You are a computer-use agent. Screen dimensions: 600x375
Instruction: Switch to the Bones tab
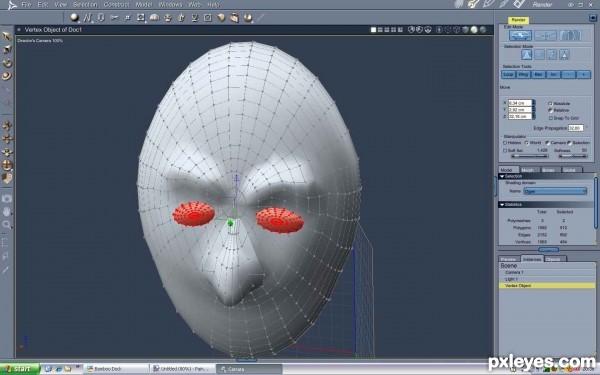549,170
